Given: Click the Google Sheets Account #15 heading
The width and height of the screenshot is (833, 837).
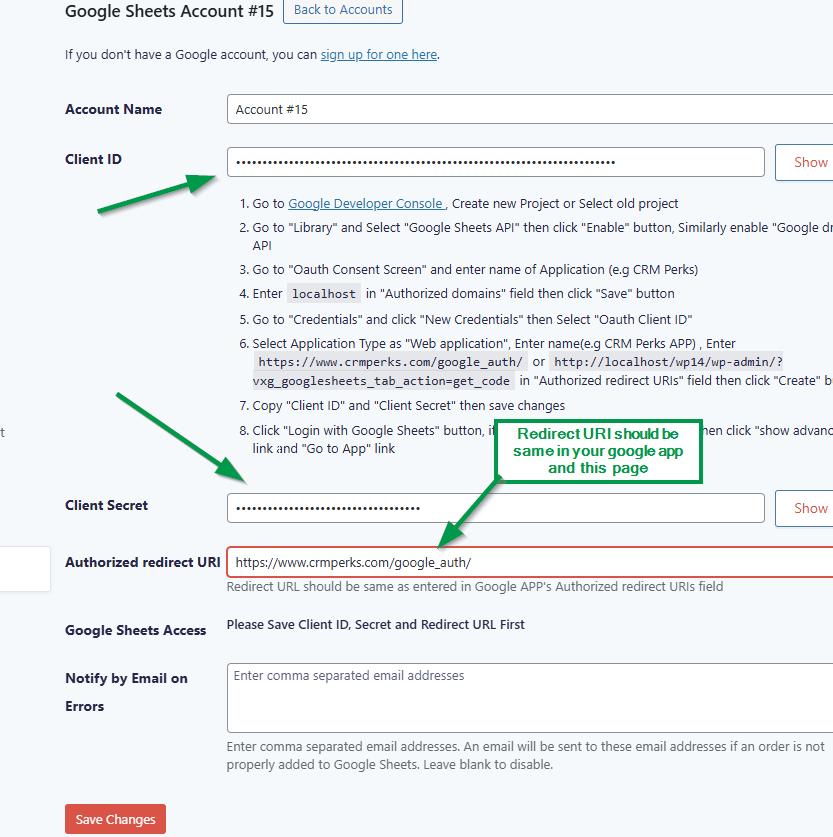Looking at the screenshot, I should pos(169,11).
